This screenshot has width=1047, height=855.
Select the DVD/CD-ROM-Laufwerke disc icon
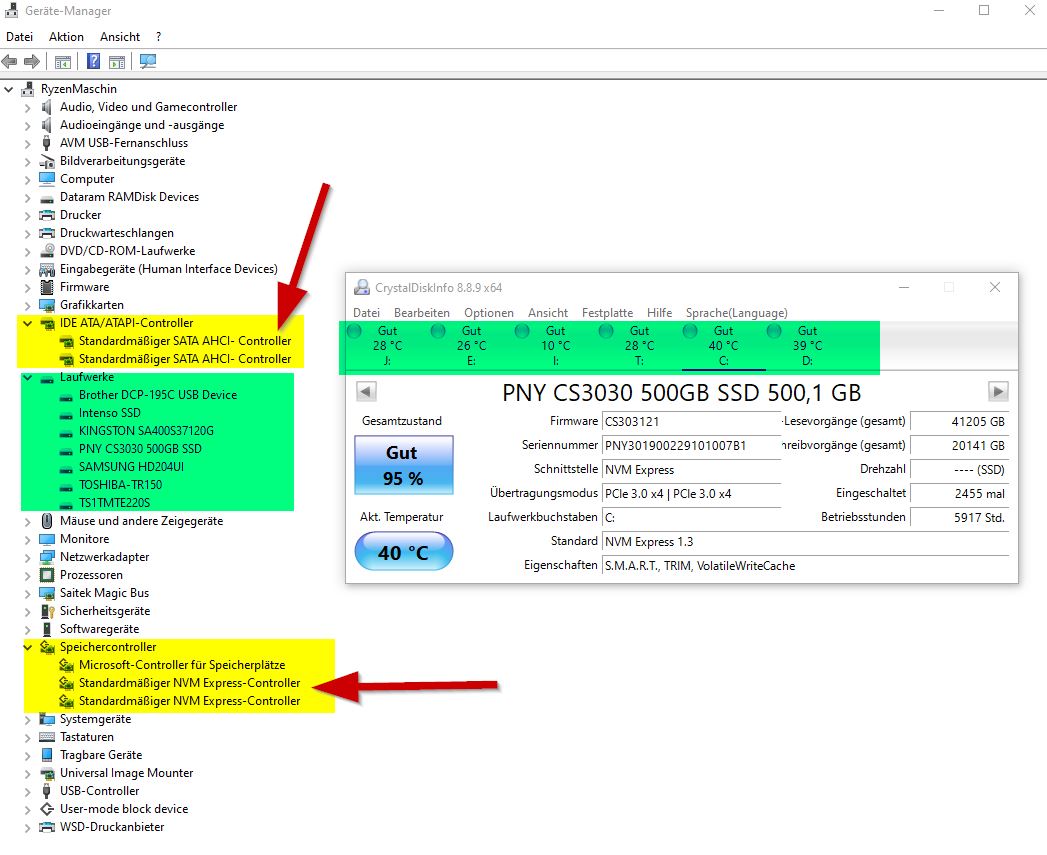pyautogui.click(x=47, y=251)
